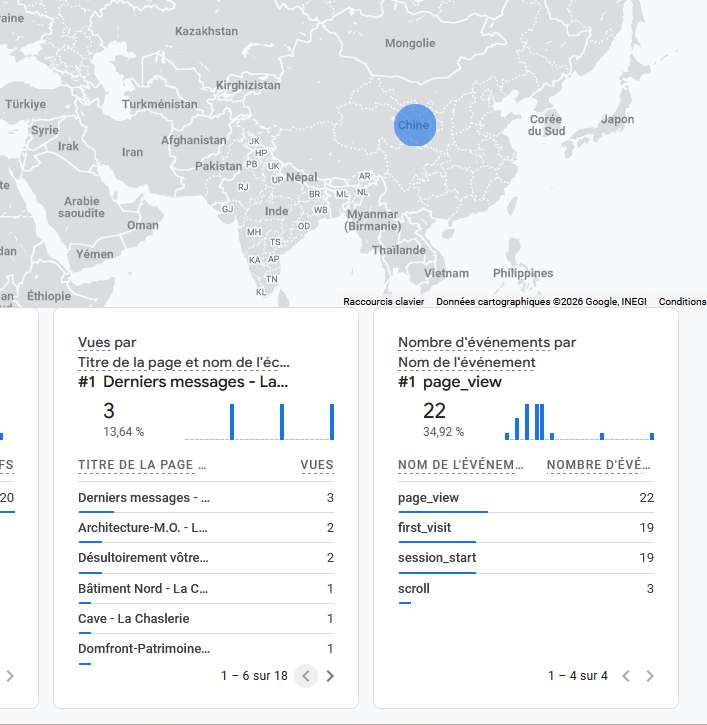The width and height of the screenshot is (707, 725).
Task: Open 'Raccourcis clavier' map link
Action: coord(383,301)
